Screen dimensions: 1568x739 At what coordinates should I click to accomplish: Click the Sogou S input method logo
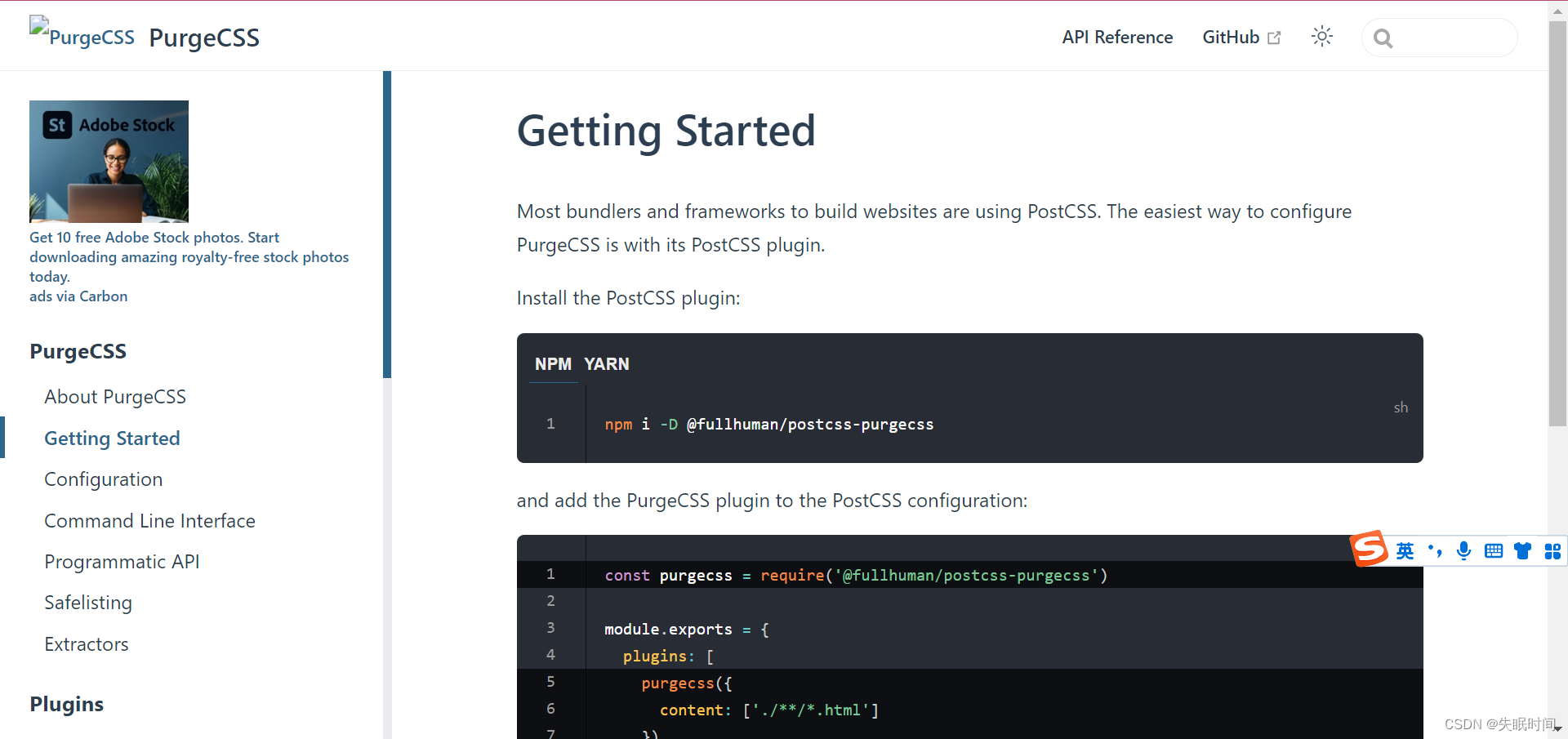pos(1370,548)
